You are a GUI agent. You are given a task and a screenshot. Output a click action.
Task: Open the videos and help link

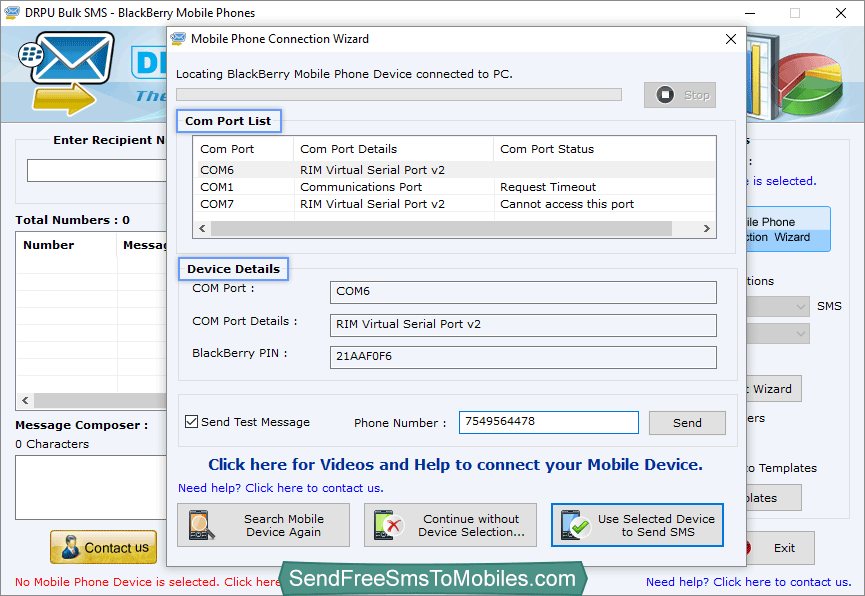(x=455, y=465)
